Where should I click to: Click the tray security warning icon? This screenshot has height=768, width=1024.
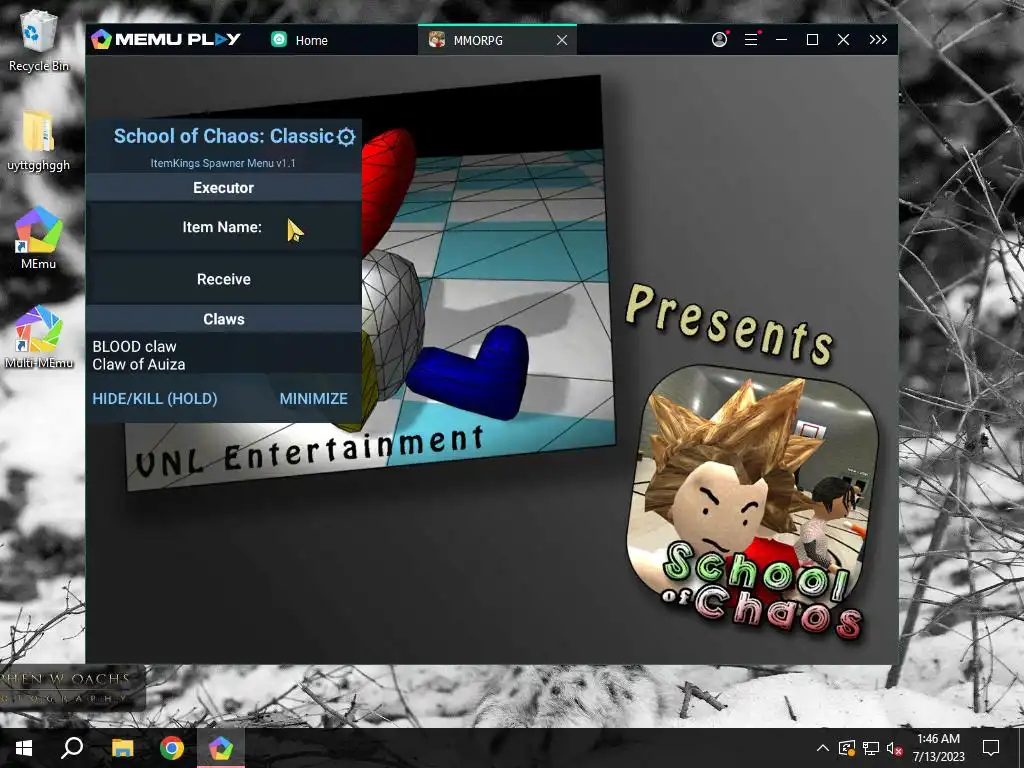[846, 748]
